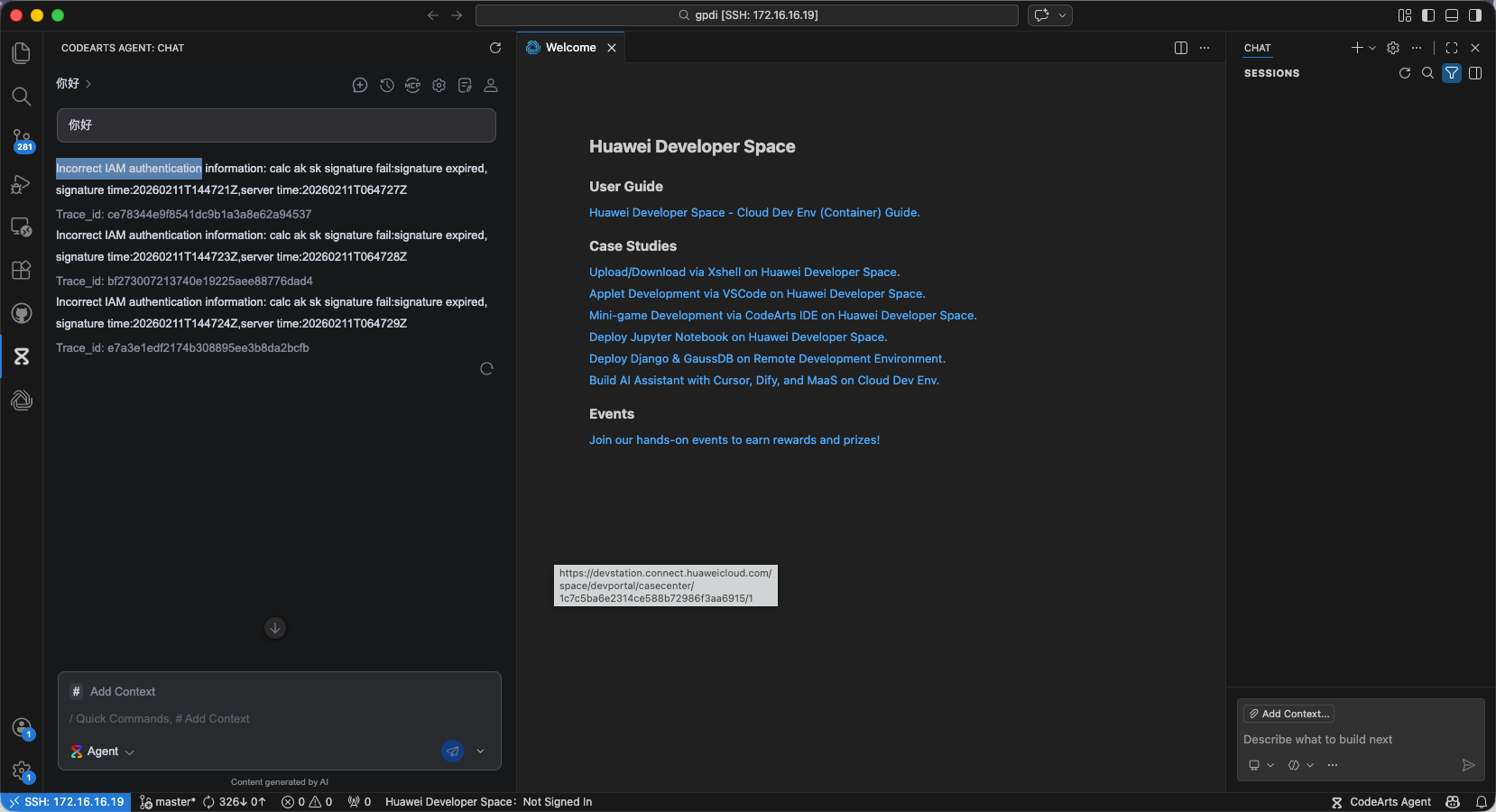Open the Extensions view

click(22, 270)
